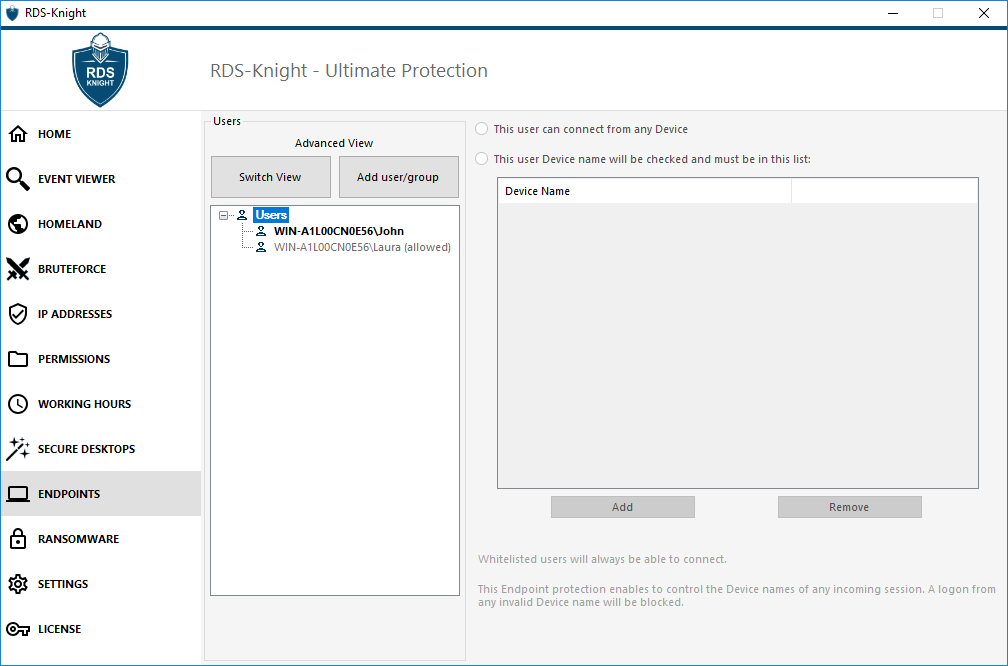Open IP ADDRESSES menu entry
1008x666 pixels.
[101, 314]
